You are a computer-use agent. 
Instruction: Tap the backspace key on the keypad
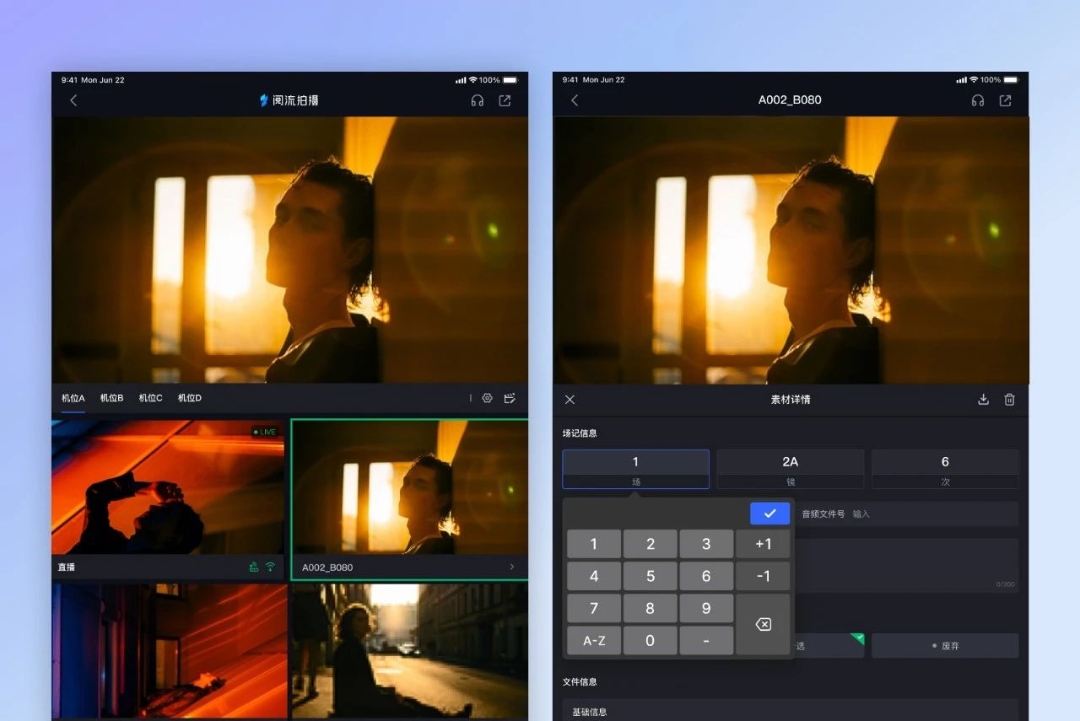coord(763,624)
